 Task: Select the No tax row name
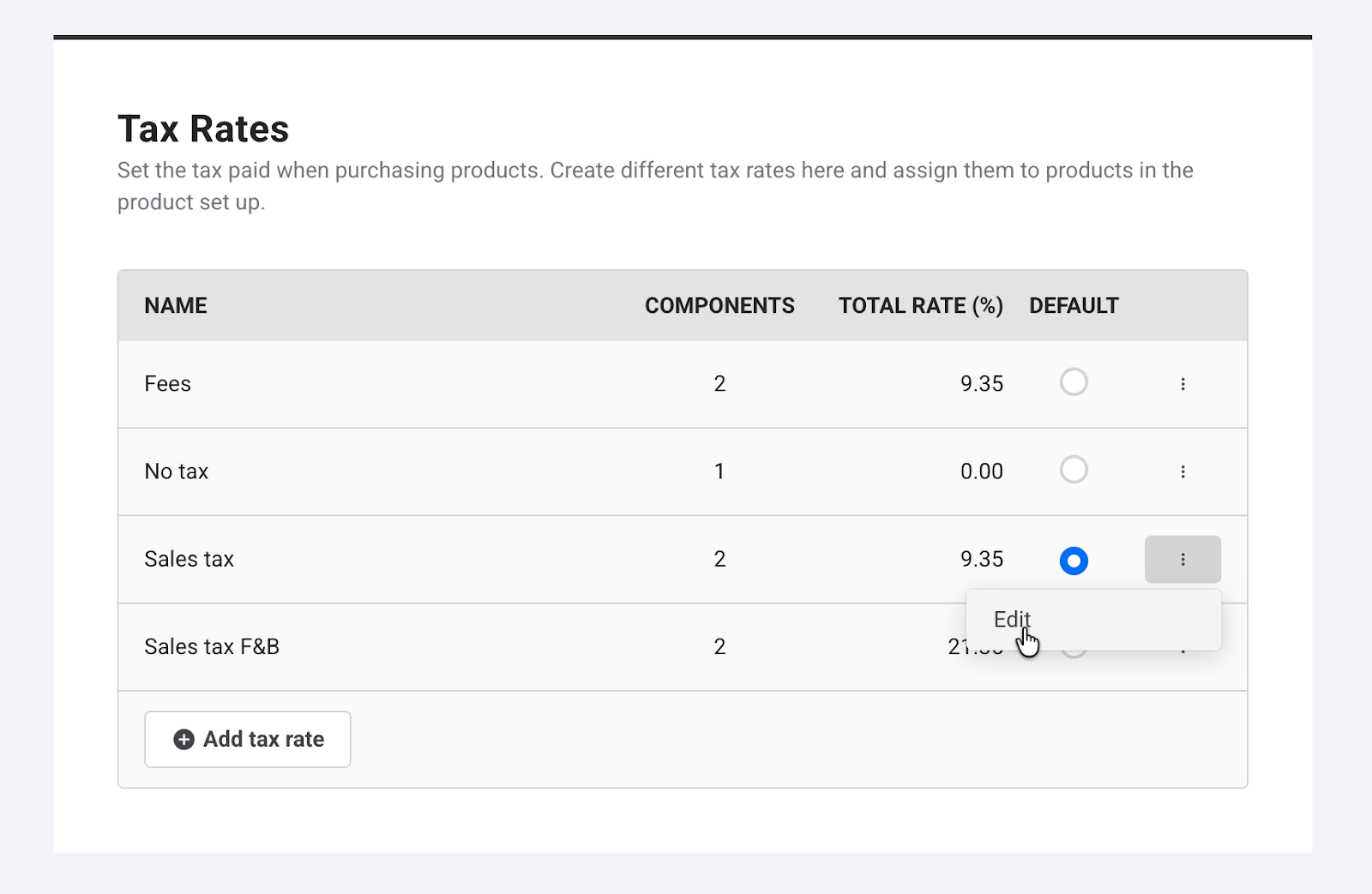click(177, 471)
